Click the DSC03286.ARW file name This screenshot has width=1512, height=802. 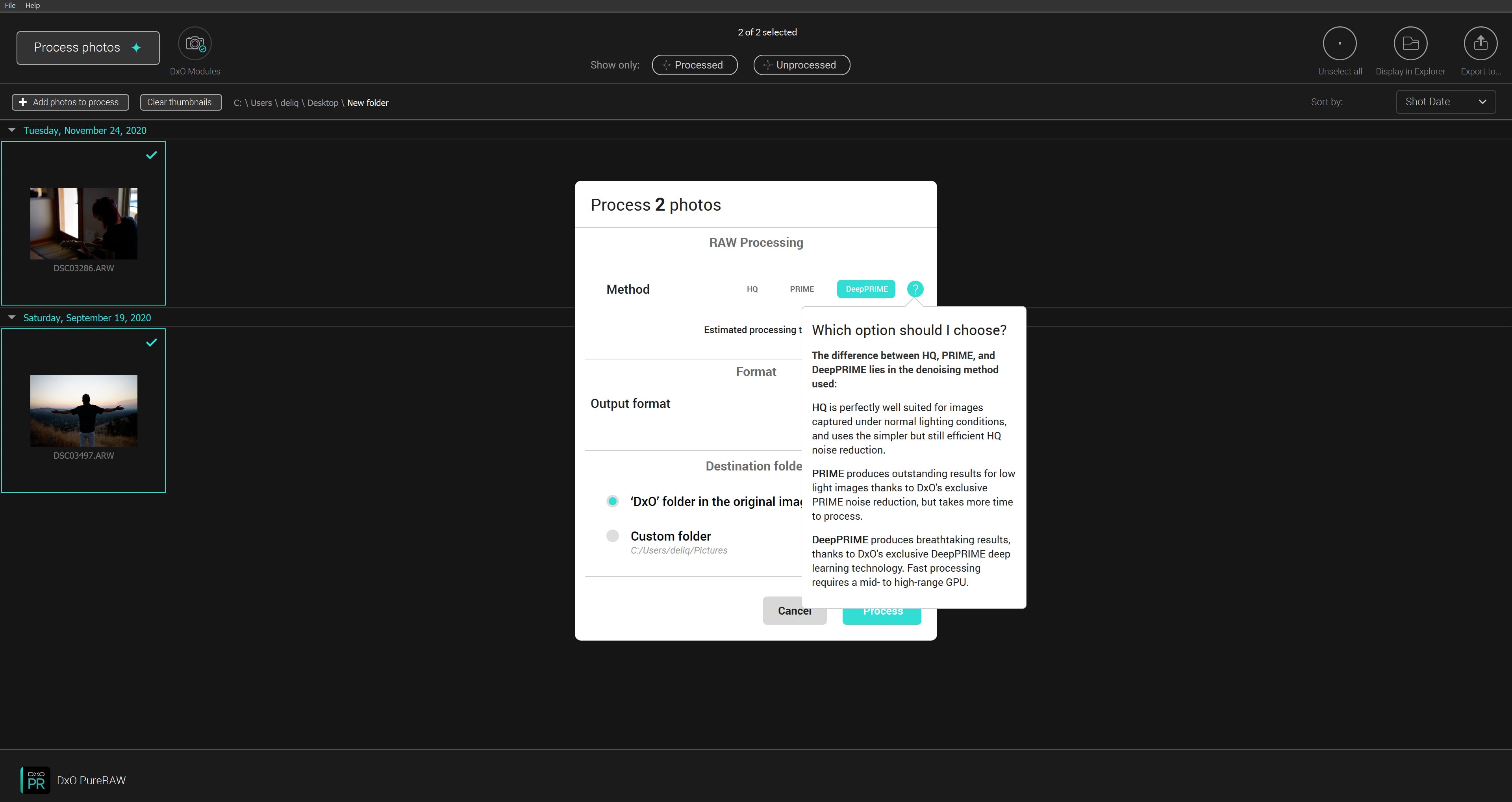(83, 268)
